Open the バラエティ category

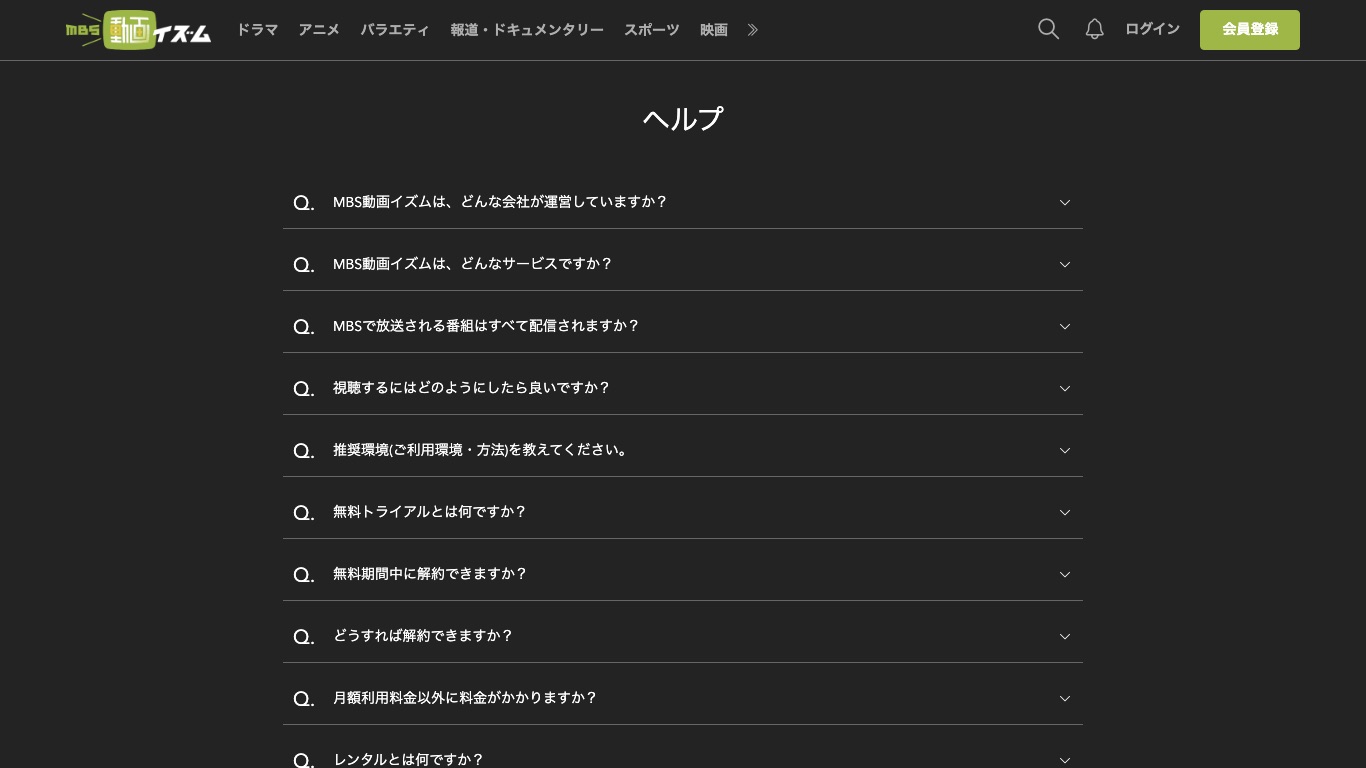[x=395, y=30]
